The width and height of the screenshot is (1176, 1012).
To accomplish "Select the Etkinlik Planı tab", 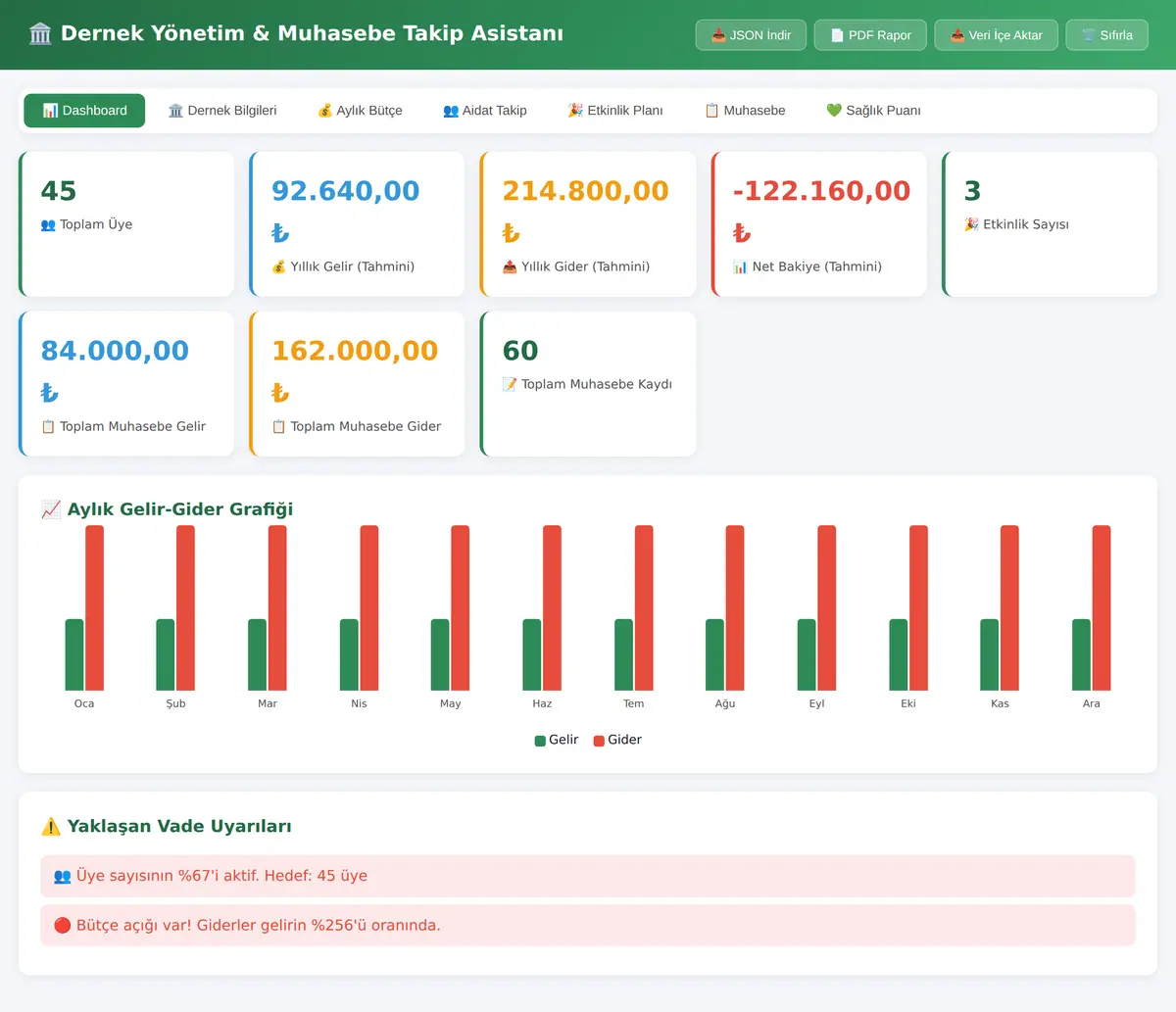I will (615, 111).
